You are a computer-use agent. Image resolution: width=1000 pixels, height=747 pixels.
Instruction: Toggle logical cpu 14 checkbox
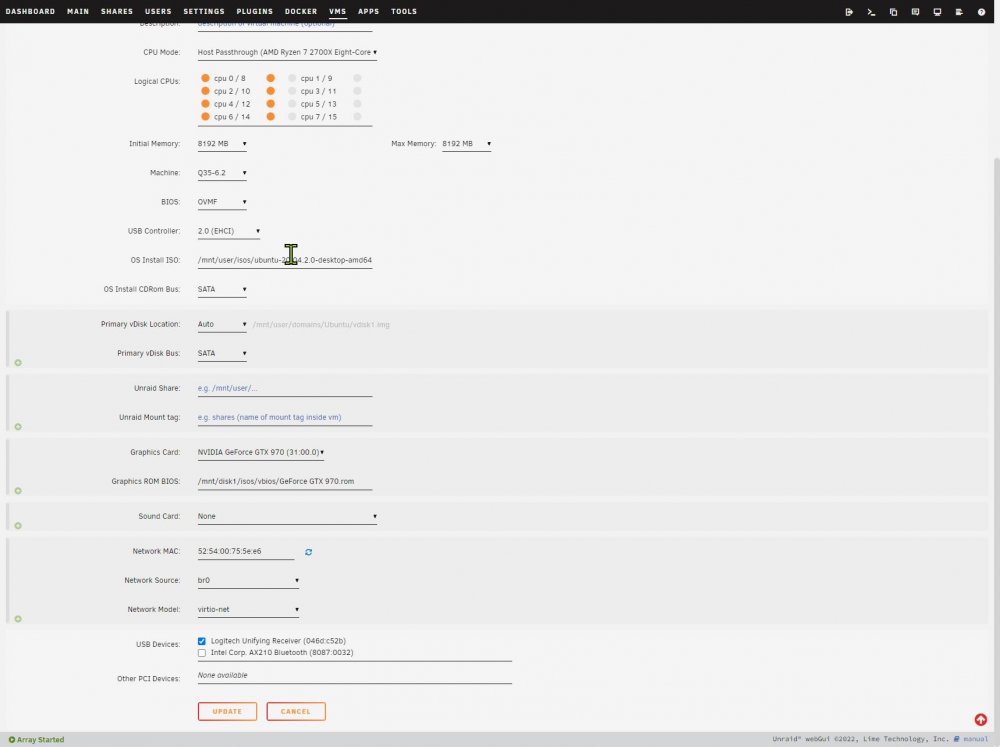coord(270,116)
